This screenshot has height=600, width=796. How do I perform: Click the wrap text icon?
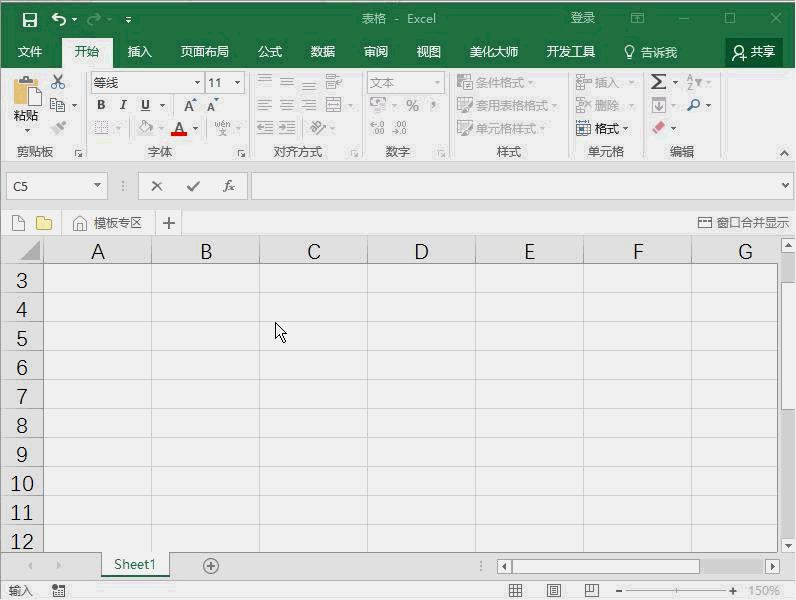coord(334,82)
